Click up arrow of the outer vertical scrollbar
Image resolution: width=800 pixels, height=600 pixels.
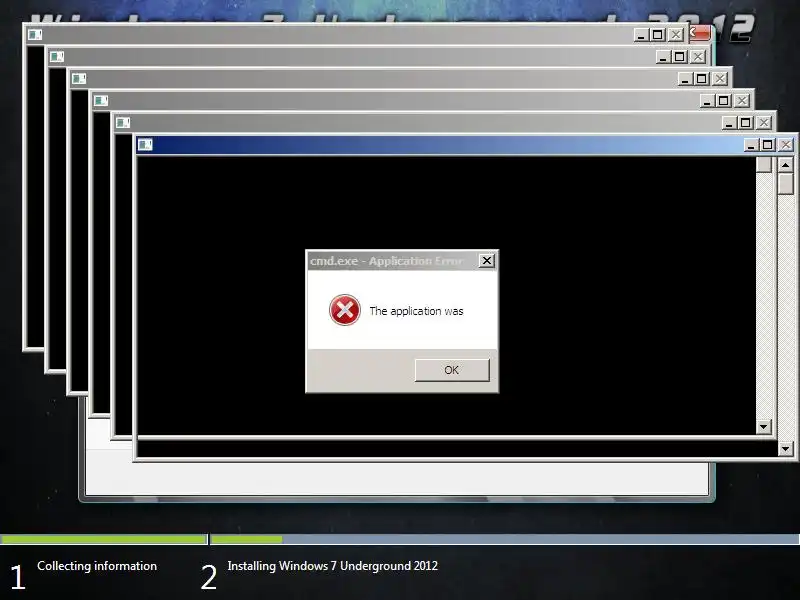[786, 165]
